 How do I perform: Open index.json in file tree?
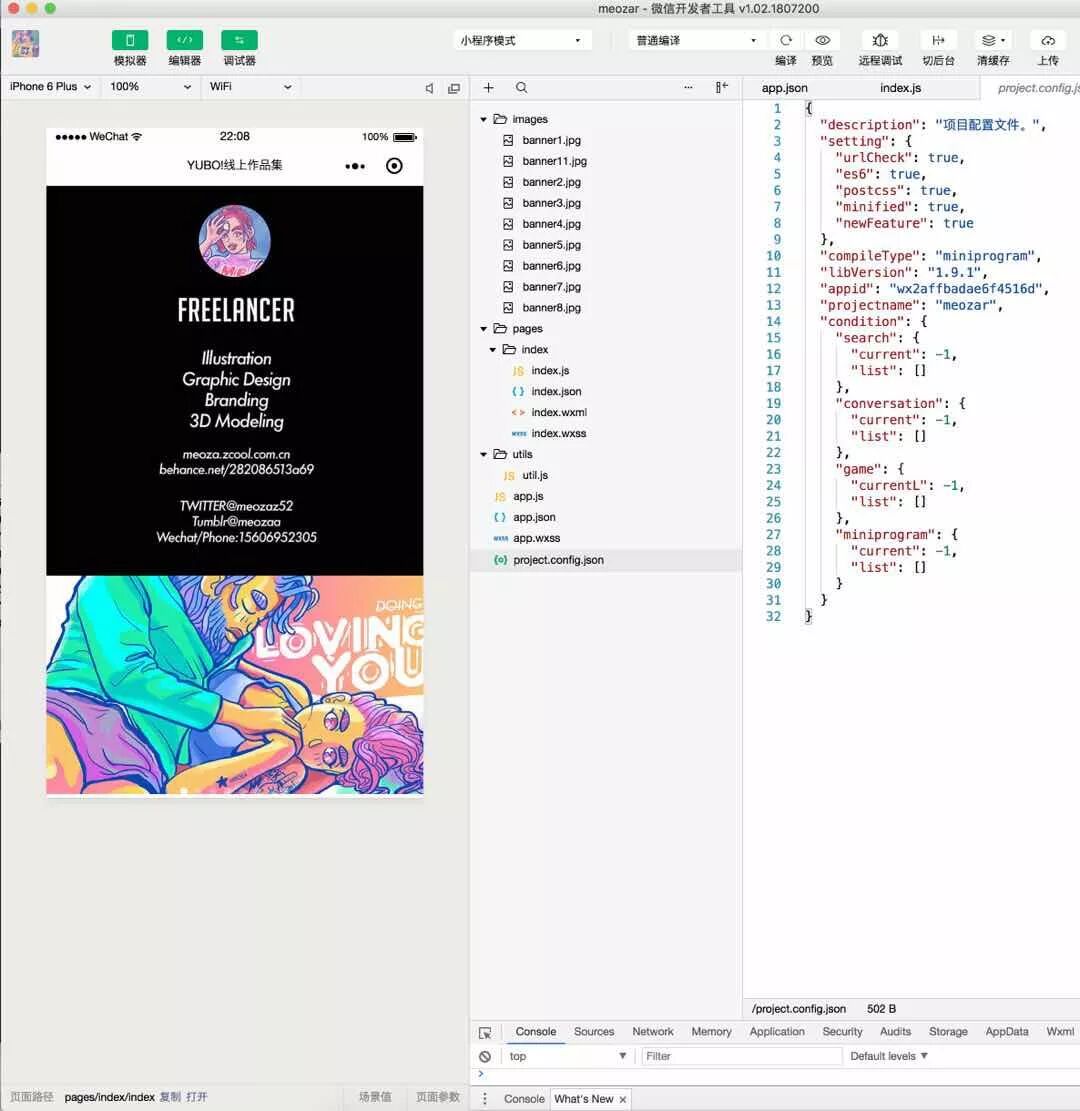click(x=556, y=391)
